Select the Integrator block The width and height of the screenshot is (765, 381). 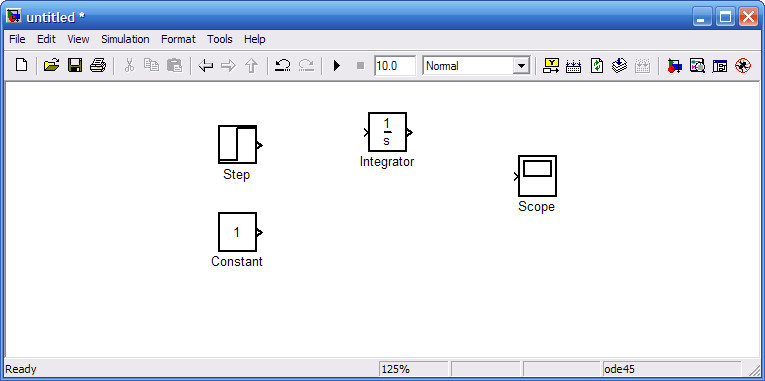(387, 132)
